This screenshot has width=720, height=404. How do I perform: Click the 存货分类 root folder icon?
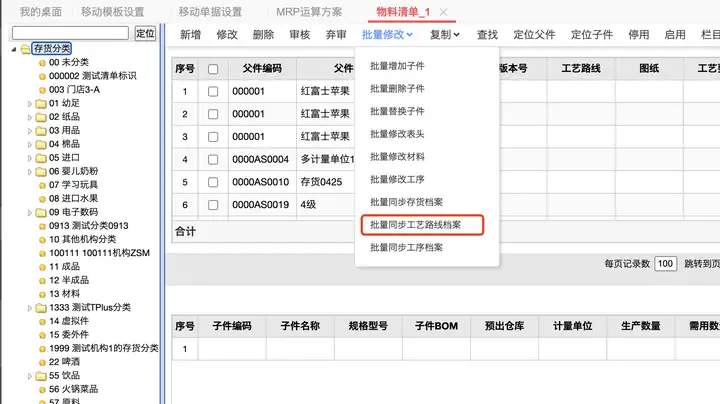click(x=26, y=49)
